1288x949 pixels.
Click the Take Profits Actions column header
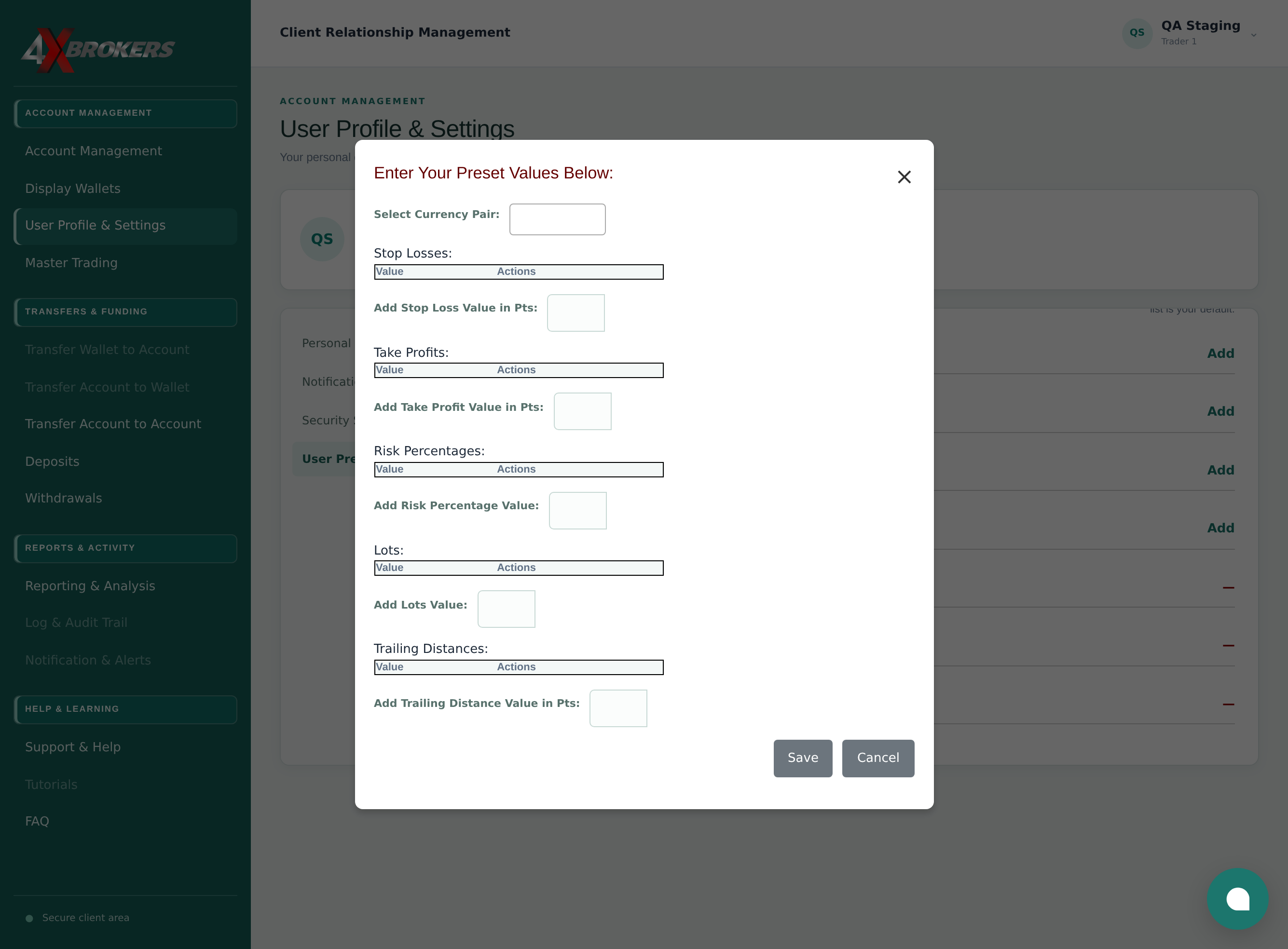(516, 370)
